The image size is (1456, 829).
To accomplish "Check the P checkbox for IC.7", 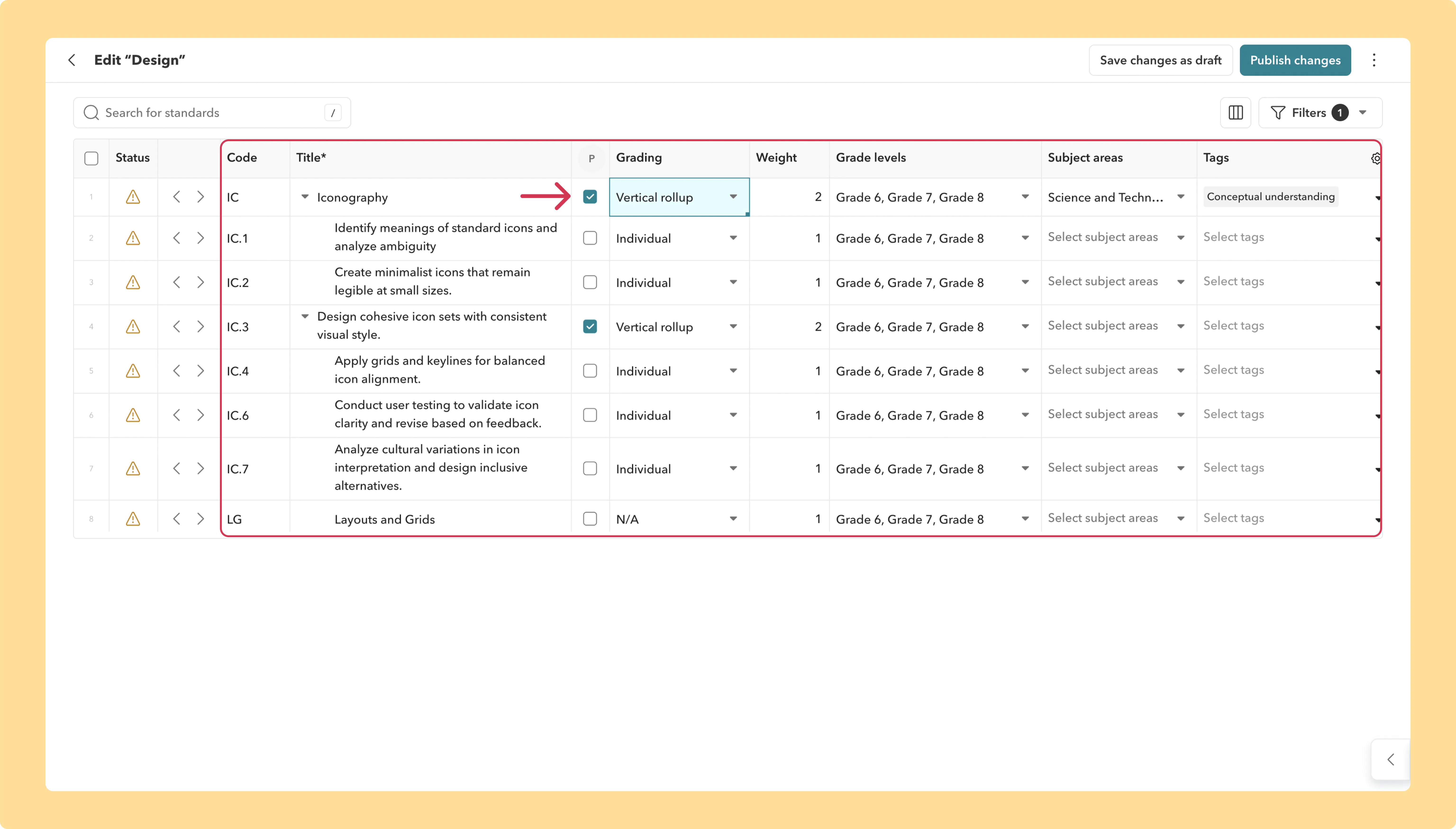I will pyautogui.click(x=590, y=469).
